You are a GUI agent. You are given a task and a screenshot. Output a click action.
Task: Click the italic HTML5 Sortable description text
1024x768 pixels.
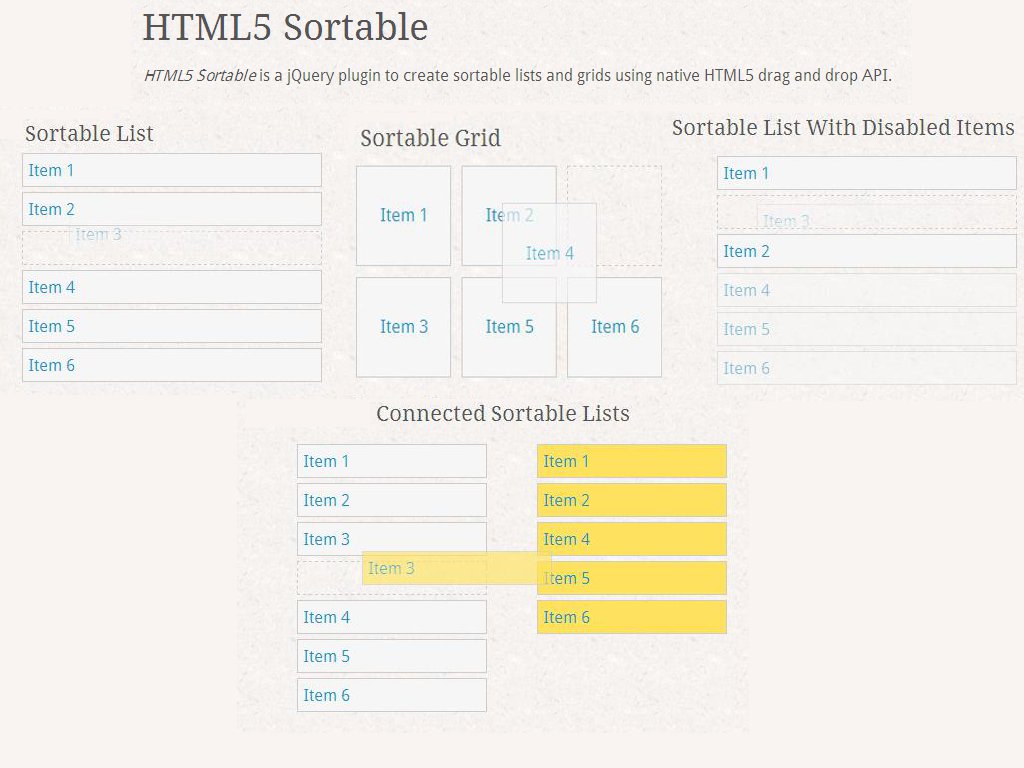pos(200,75)
